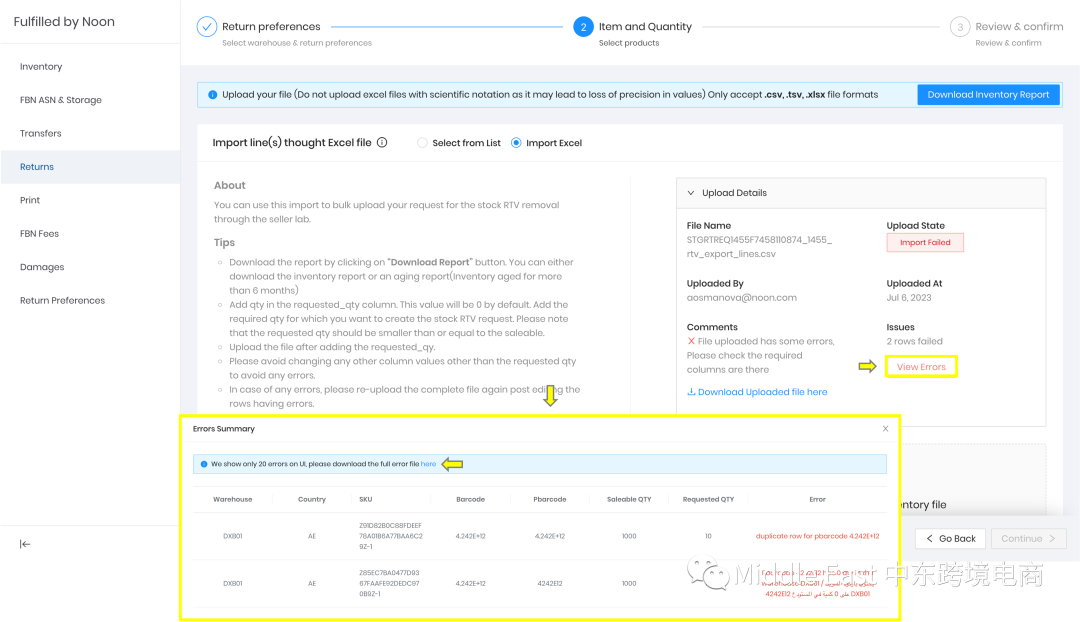Select the 'Select from List' radio option

coord(422,143)
